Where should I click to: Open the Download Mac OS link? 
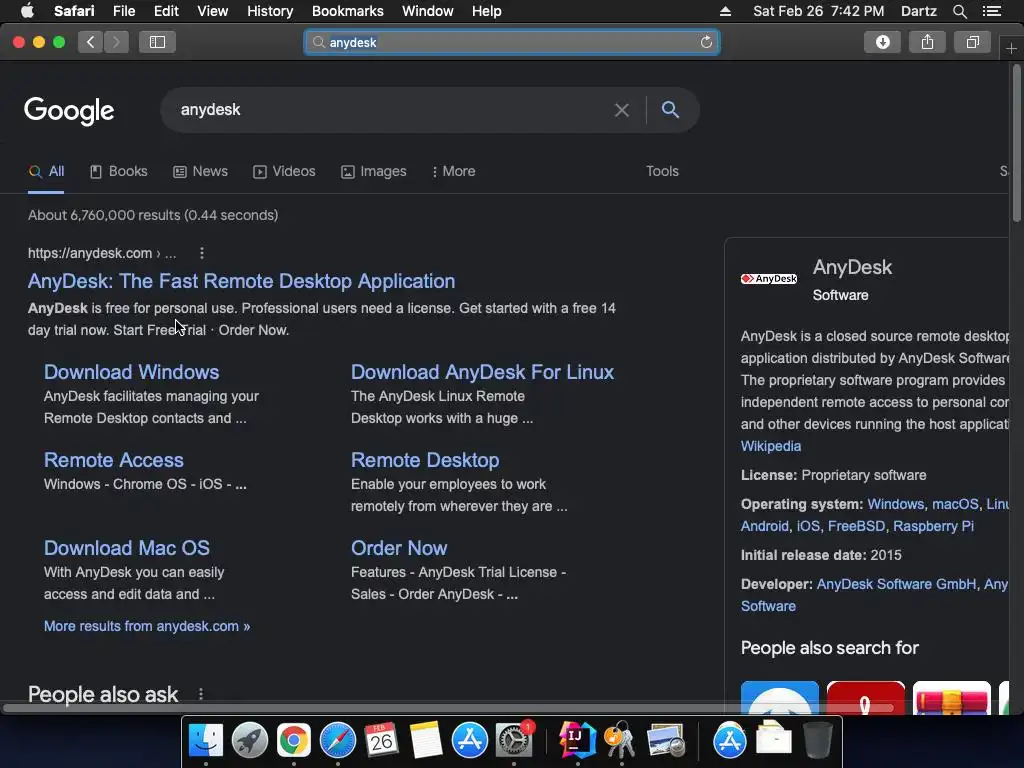[x=127, y=548]
